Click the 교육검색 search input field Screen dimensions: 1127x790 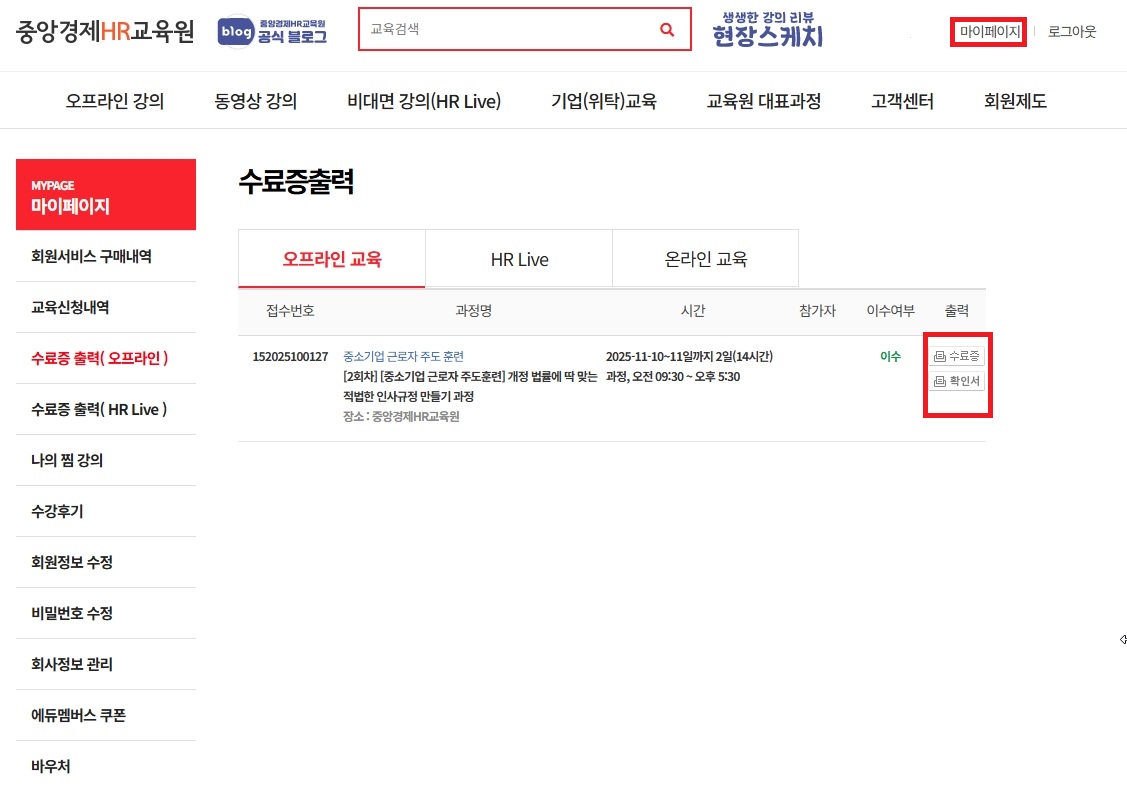click(x=505, y=30)
